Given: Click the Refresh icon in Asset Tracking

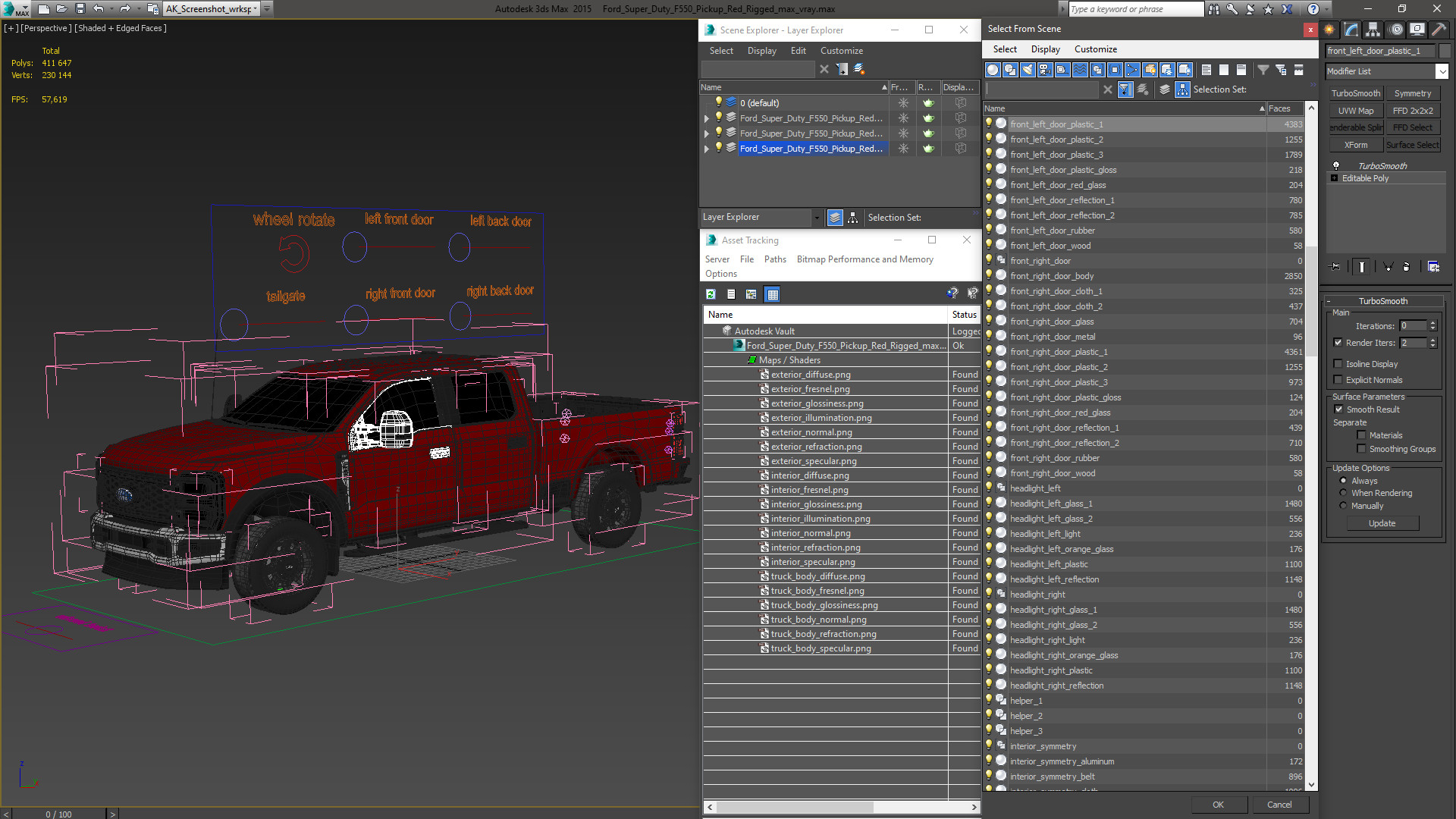Looking at the screenshot, I should (x=711, y=294).
